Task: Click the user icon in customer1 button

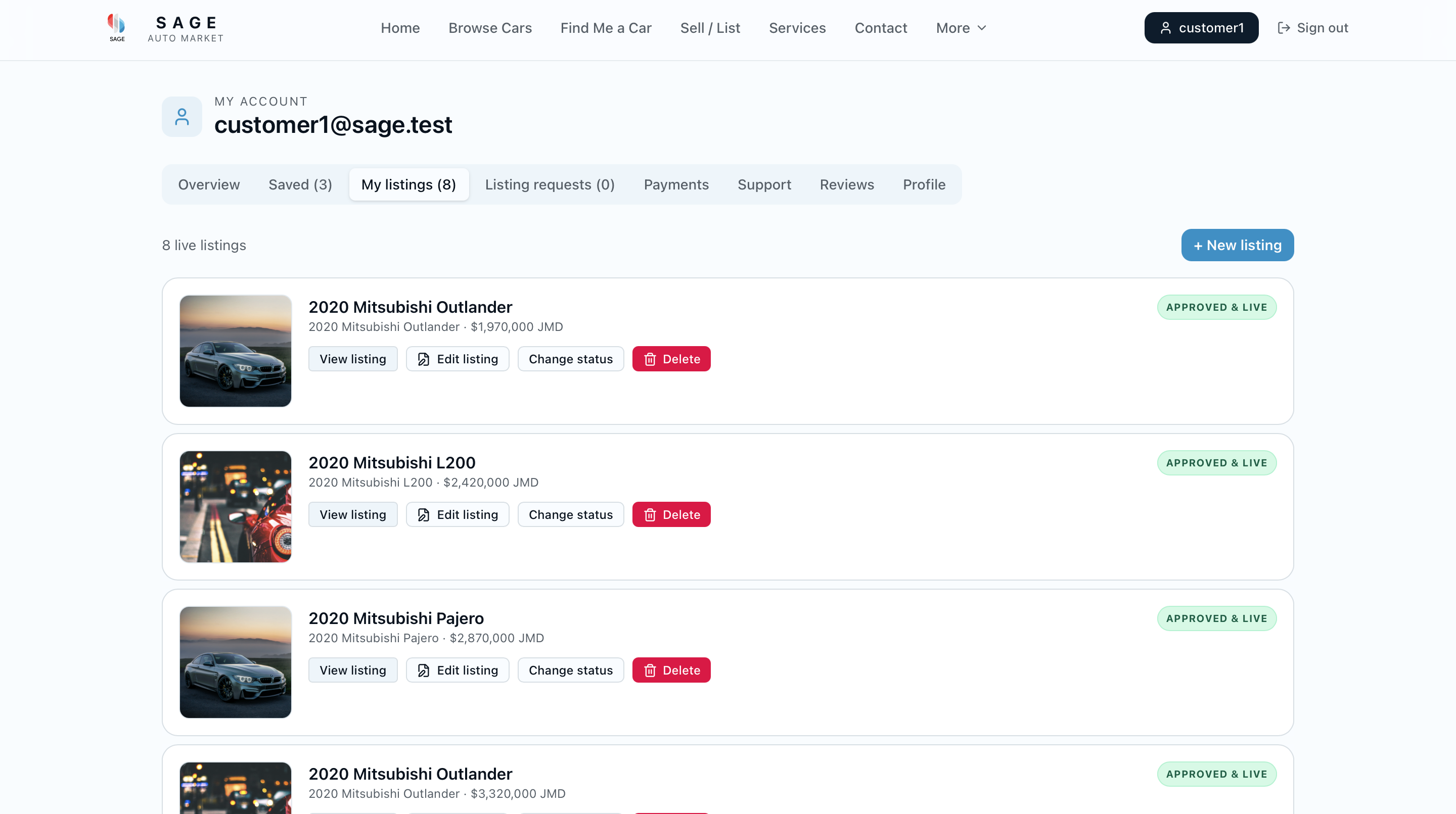Action: (1165, 28)
